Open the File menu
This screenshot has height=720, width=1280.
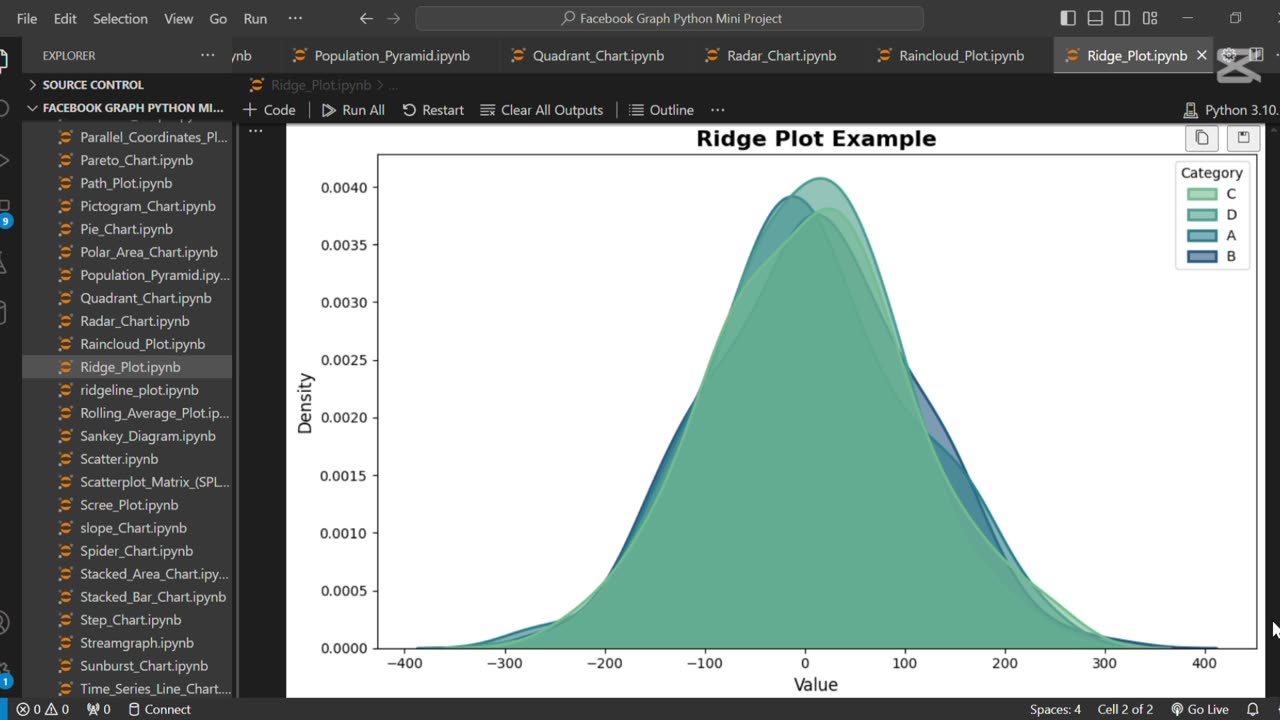[27, 19]
